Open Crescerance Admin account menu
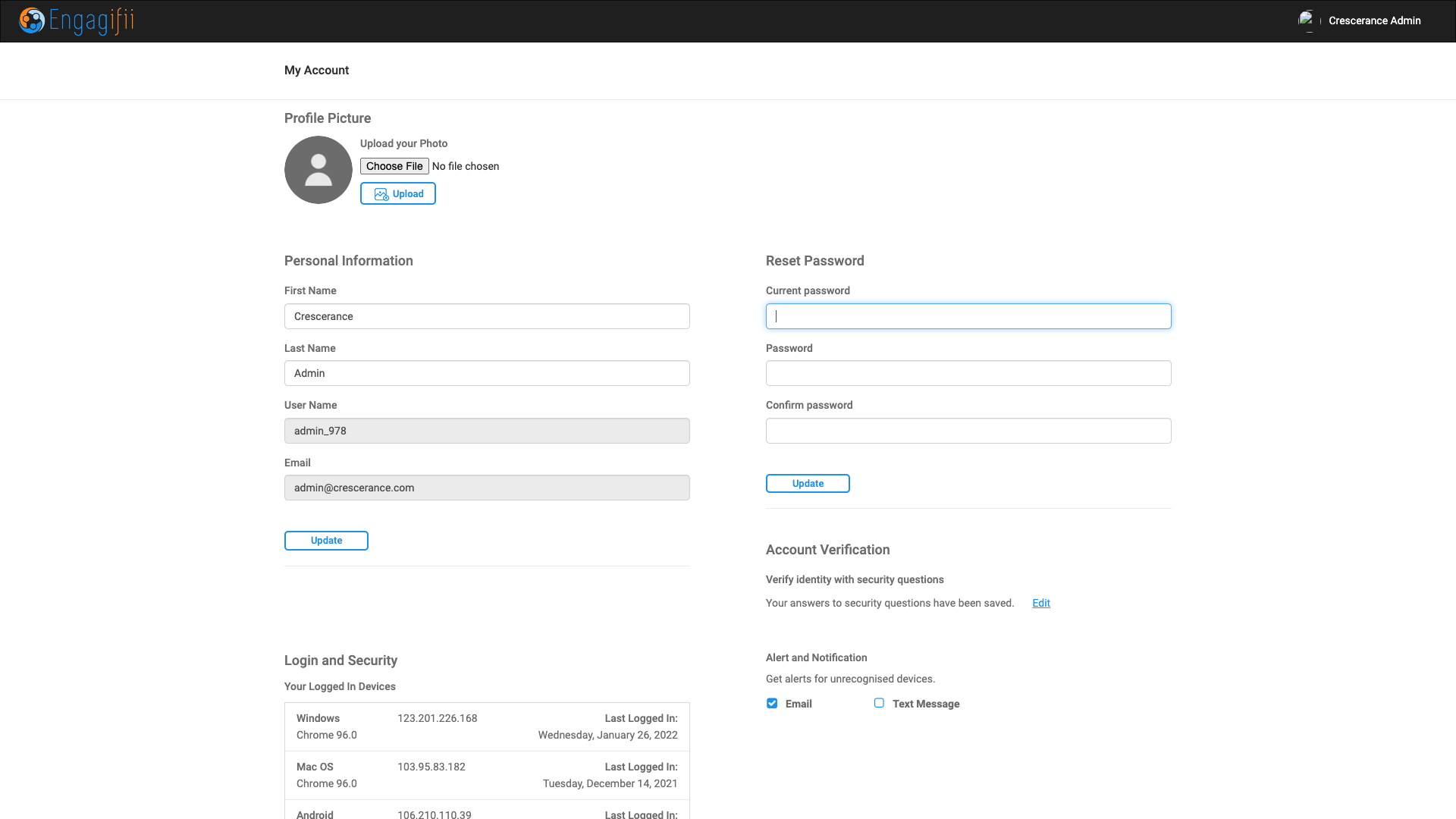This screenshot has height=819, width=1456. point(1374,20)
